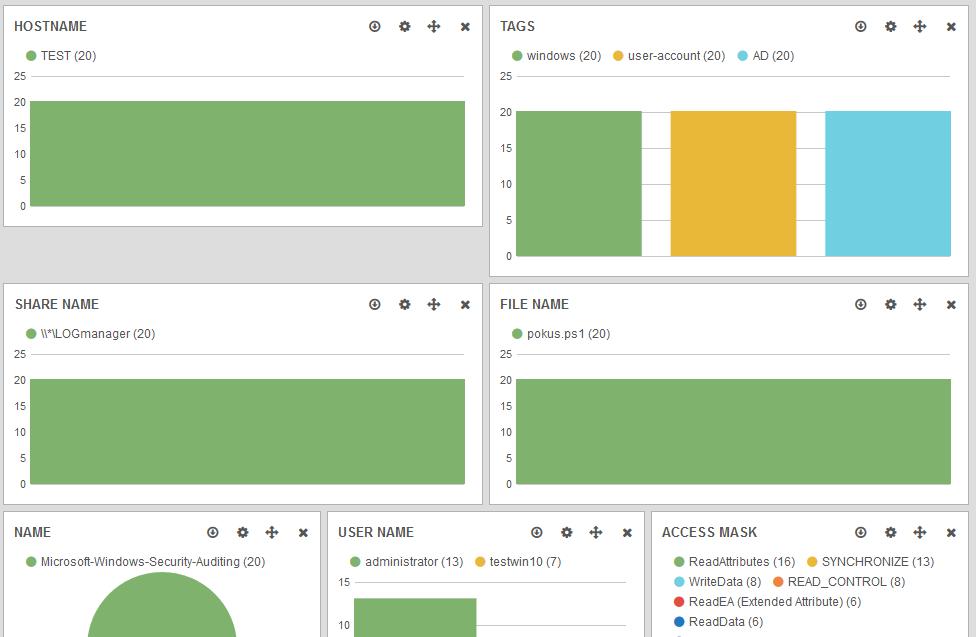Click the move icon on ACCESS MASK panel

pyautogui.click(x=920, y=532)
